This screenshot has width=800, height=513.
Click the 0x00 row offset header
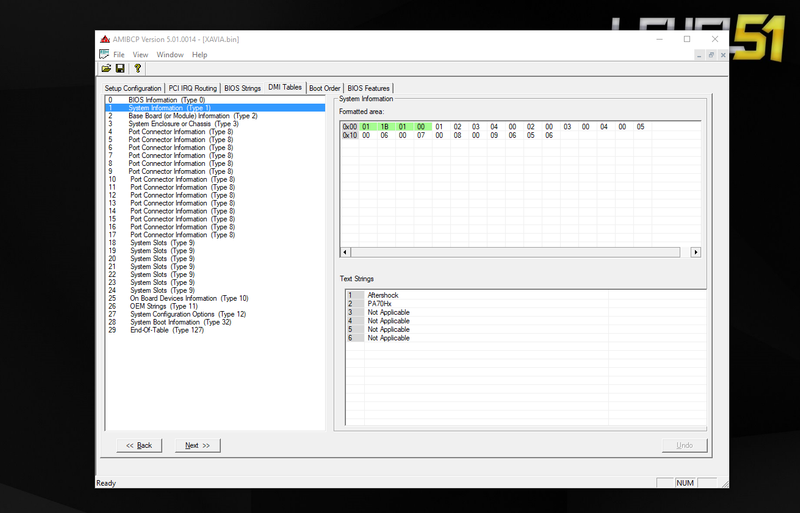tap(349, 127)
